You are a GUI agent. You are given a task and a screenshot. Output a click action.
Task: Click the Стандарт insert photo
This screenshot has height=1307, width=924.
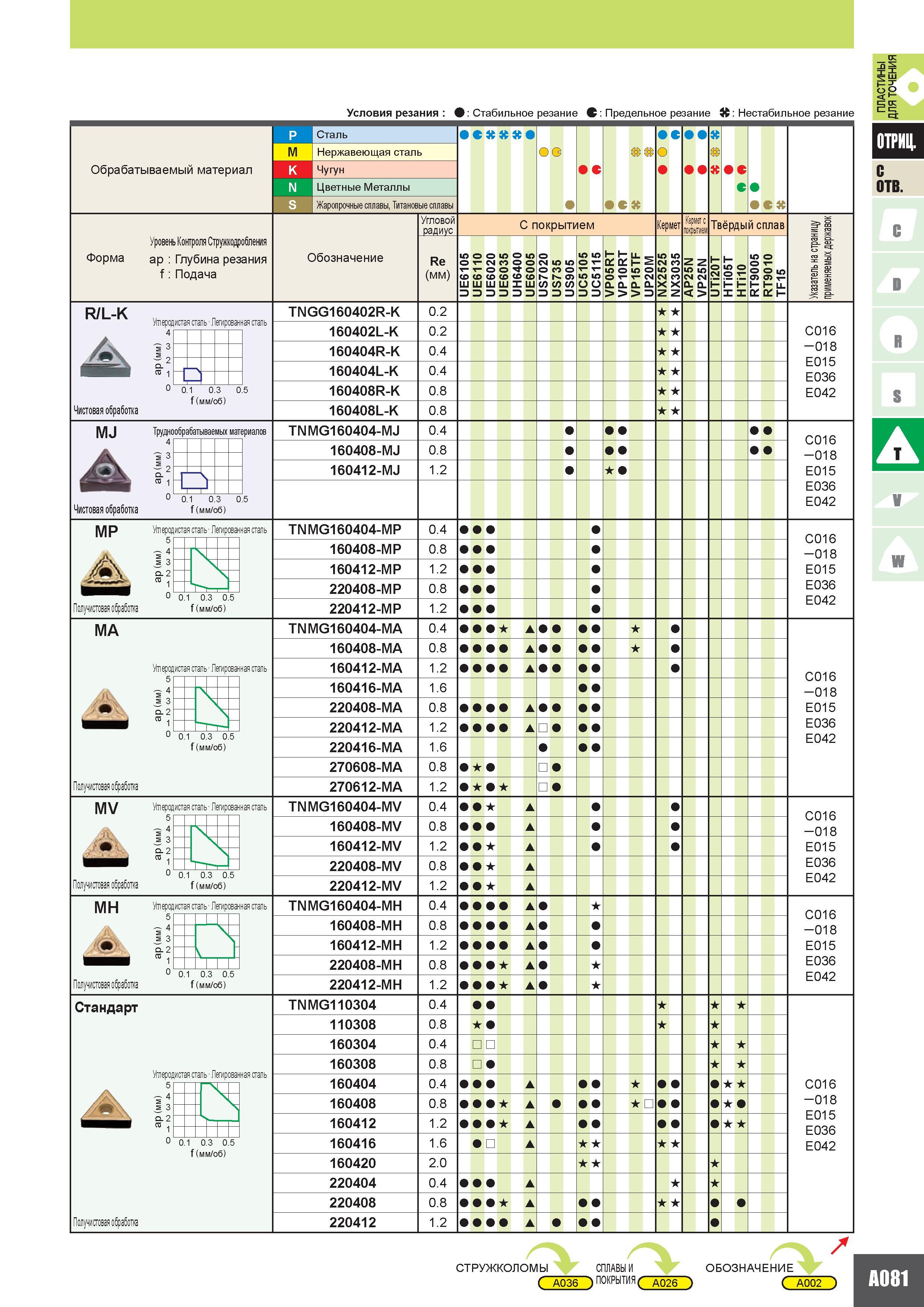[106, 1109]
